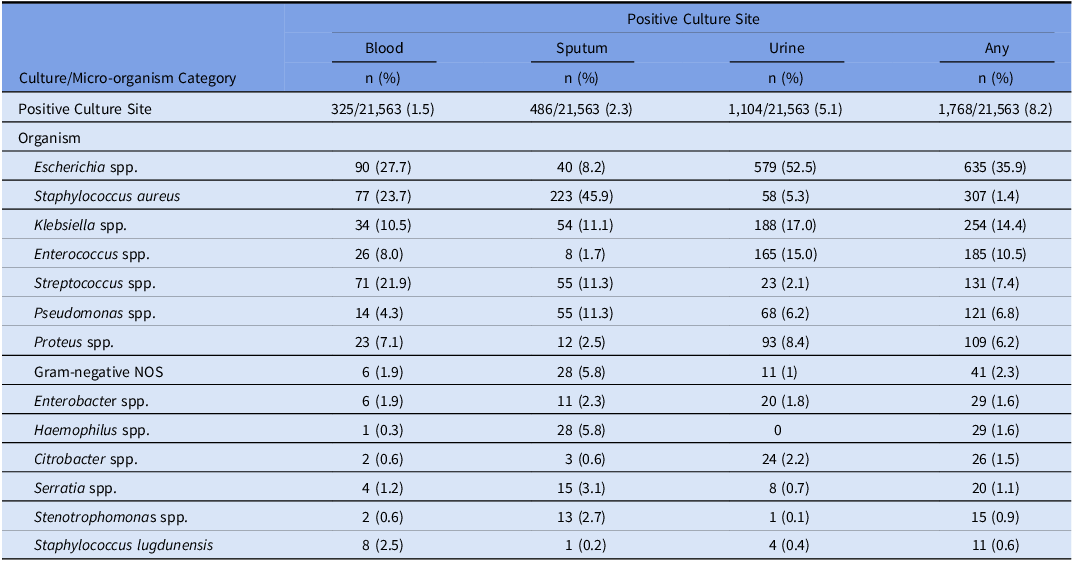The width and height of the screenshot is (1073, 561).
Task: Click the Staphylococcus lugdunensis row label
Action: 123,545
